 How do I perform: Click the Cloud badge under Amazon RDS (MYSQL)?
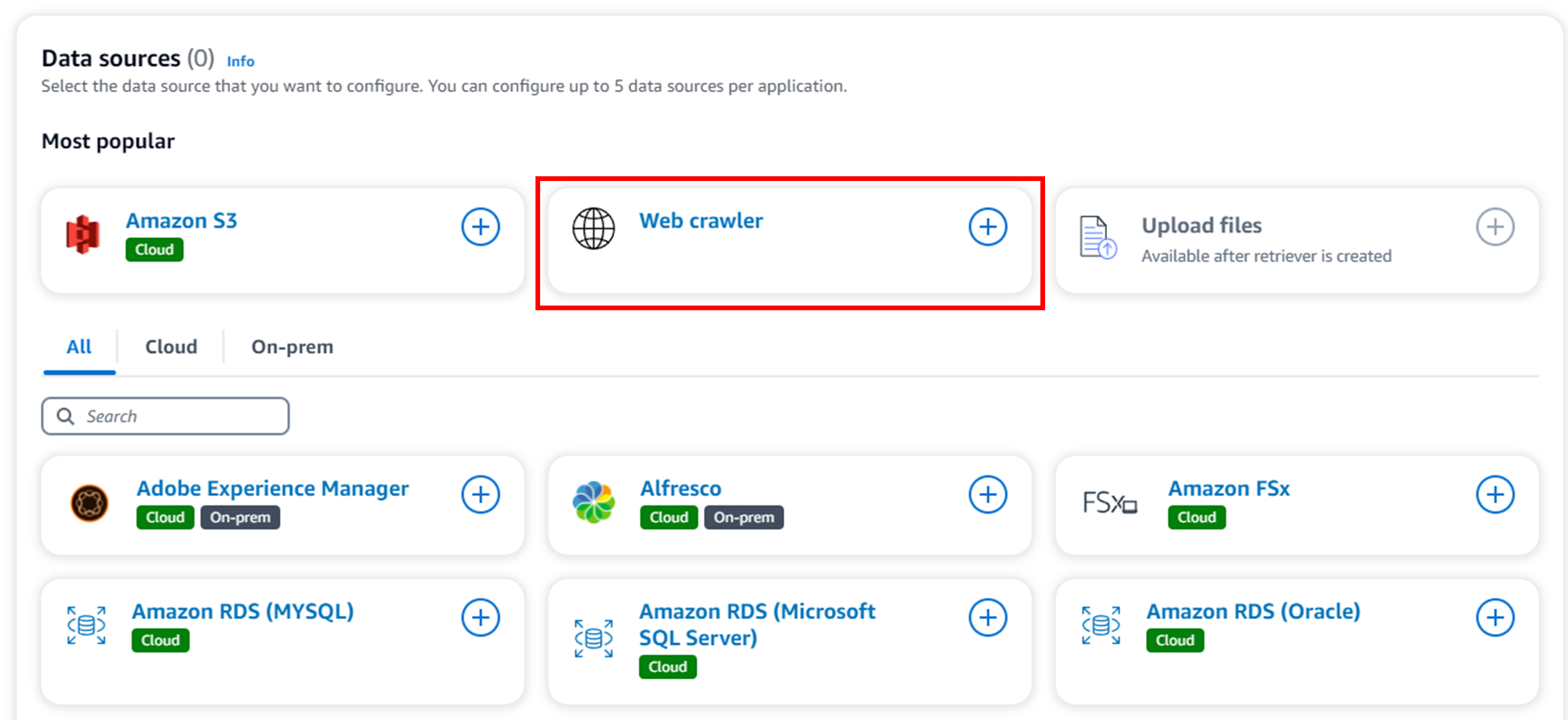[161, 641]
